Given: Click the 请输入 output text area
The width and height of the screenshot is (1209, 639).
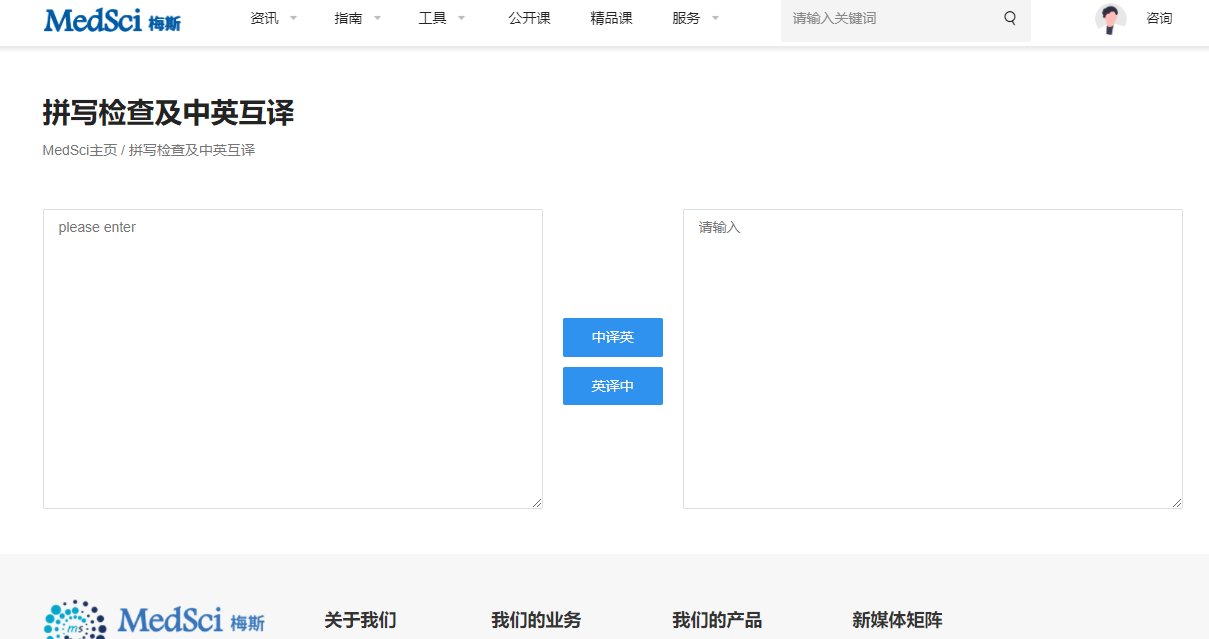Looking at the screenshot, I should [932, 357].
